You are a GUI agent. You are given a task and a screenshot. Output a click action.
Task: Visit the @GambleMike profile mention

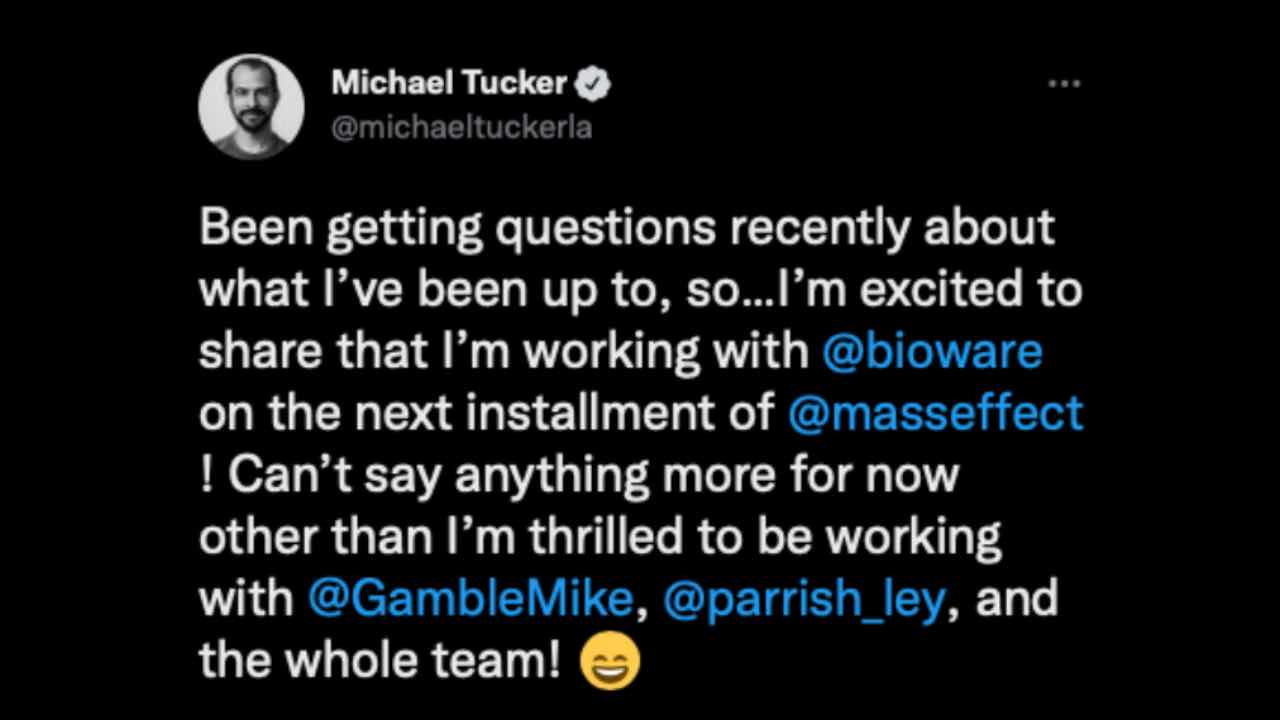coord(470,598)
